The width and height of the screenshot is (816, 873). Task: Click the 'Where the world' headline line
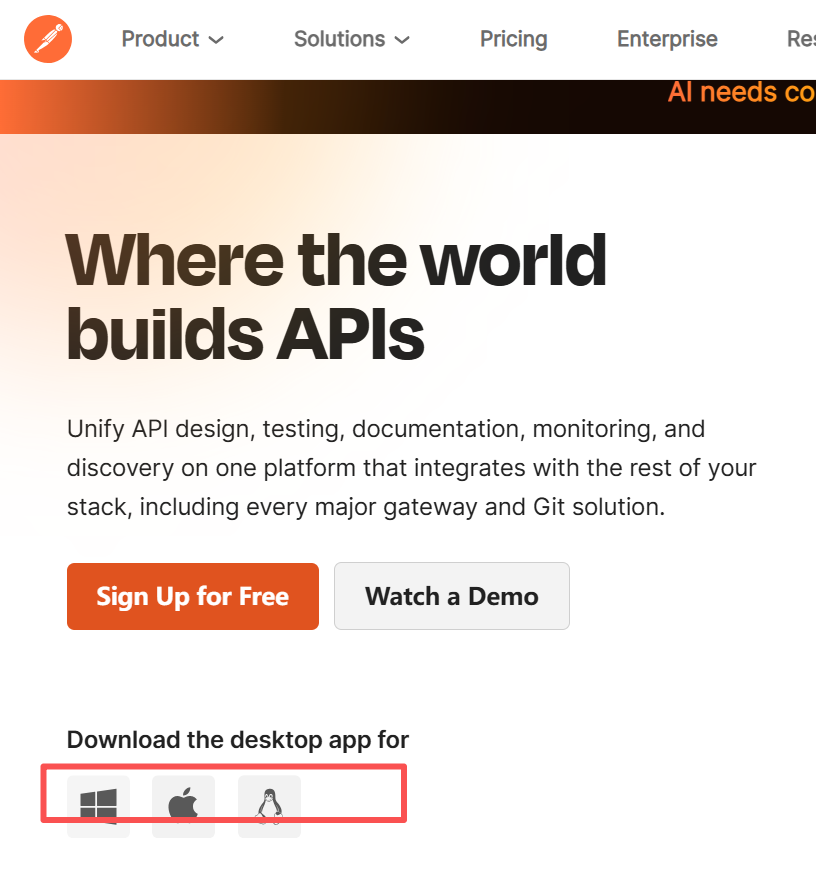[336, 260]
